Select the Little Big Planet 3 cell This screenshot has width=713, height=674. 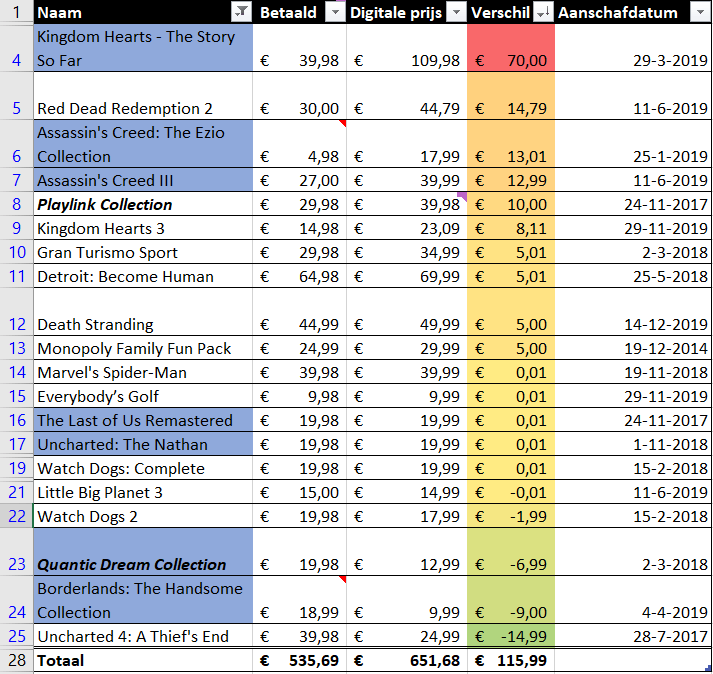coord(143,492)
